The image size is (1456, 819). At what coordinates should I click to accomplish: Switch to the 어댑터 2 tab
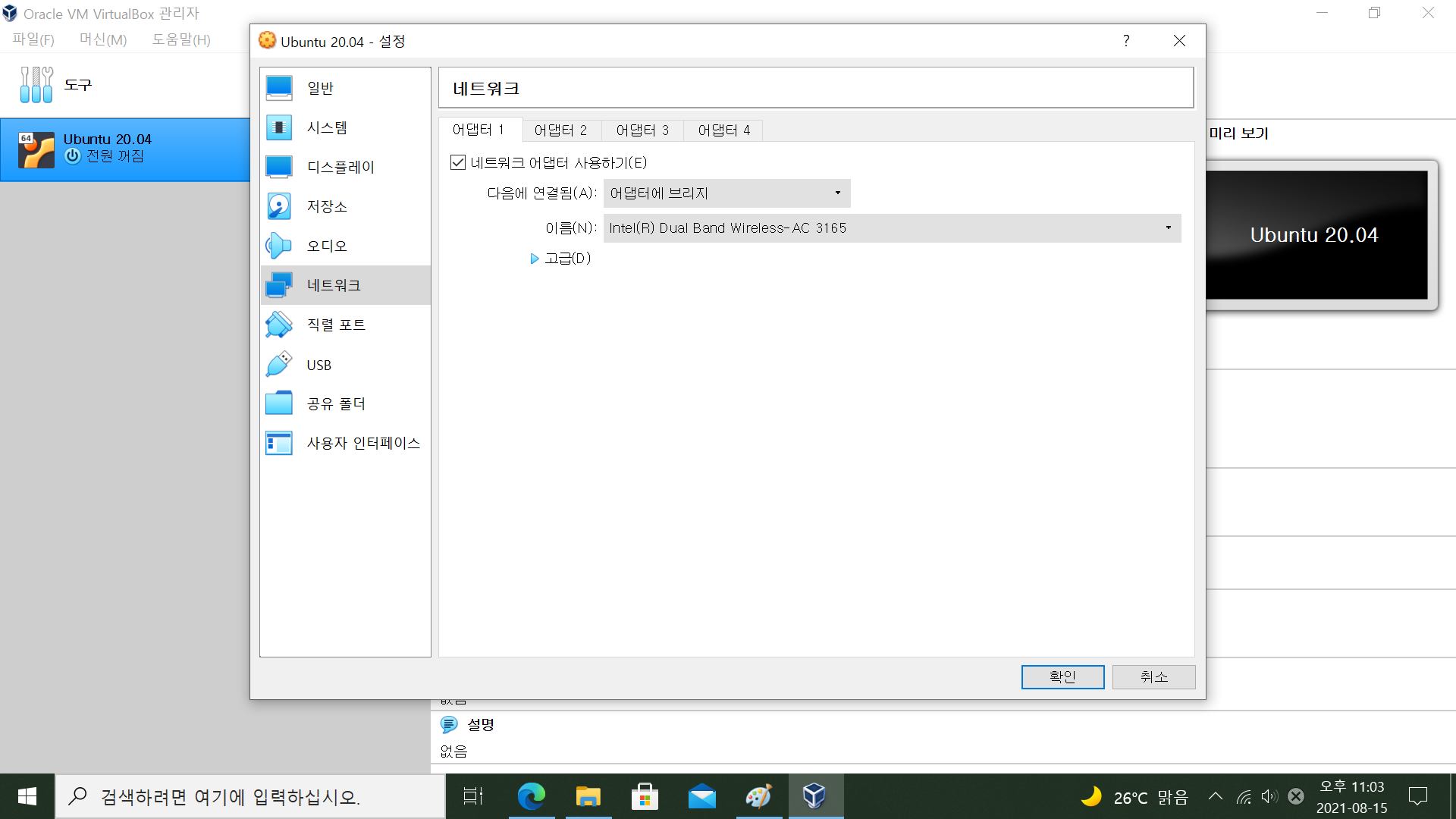561,130
